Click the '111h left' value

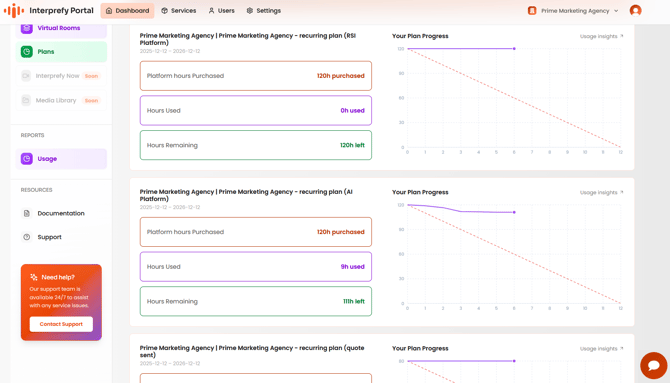354,301
